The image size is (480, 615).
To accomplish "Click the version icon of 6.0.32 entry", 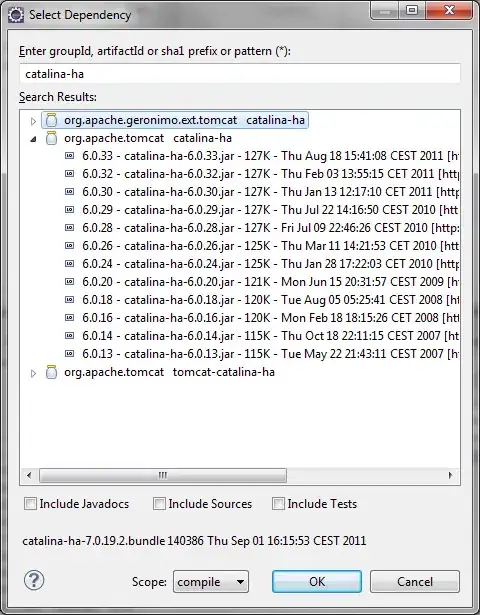I will [69, 174].
